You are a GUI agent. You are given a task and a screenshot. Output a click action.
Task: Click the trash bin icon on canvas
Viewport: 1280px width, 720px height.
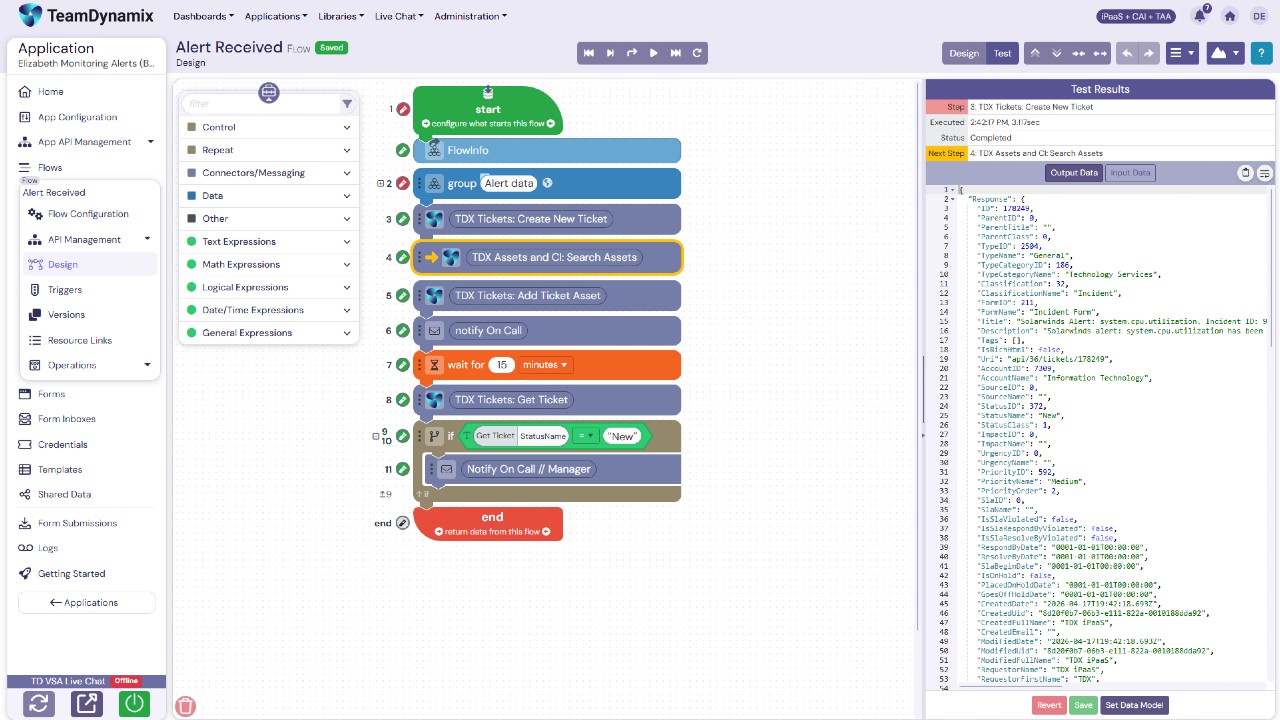point(185,706)
